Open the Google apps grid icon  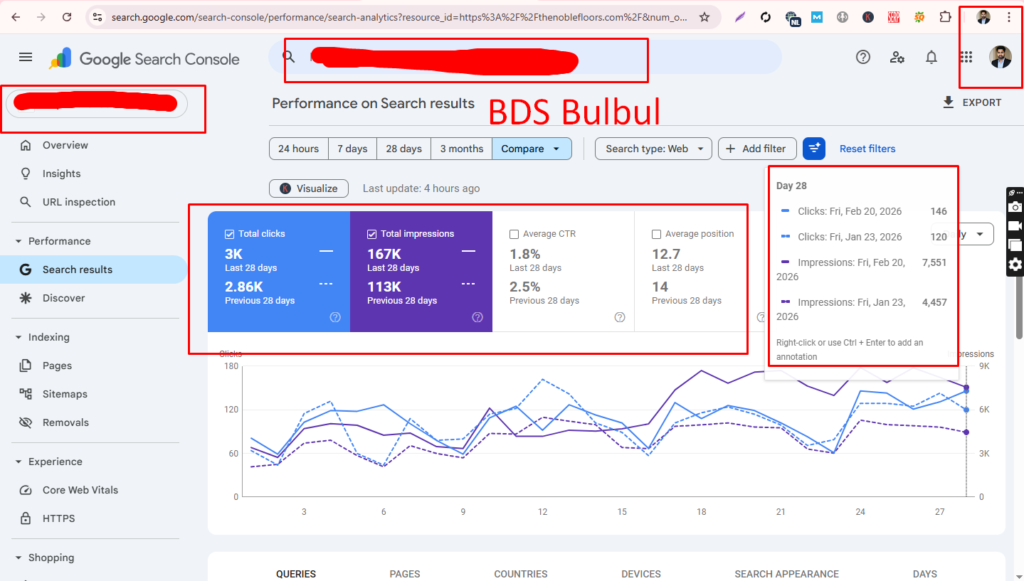[x=966, y=57]
